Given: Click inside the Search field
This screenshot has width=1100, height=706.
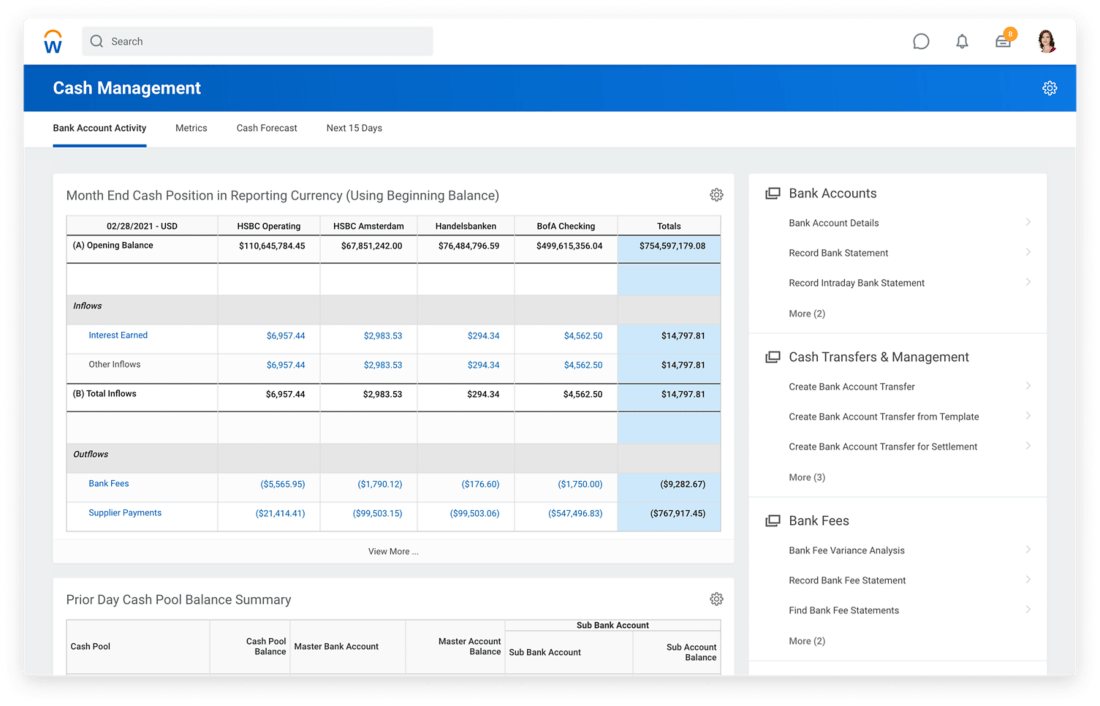Looking at the screenshot, I should 257,41.
